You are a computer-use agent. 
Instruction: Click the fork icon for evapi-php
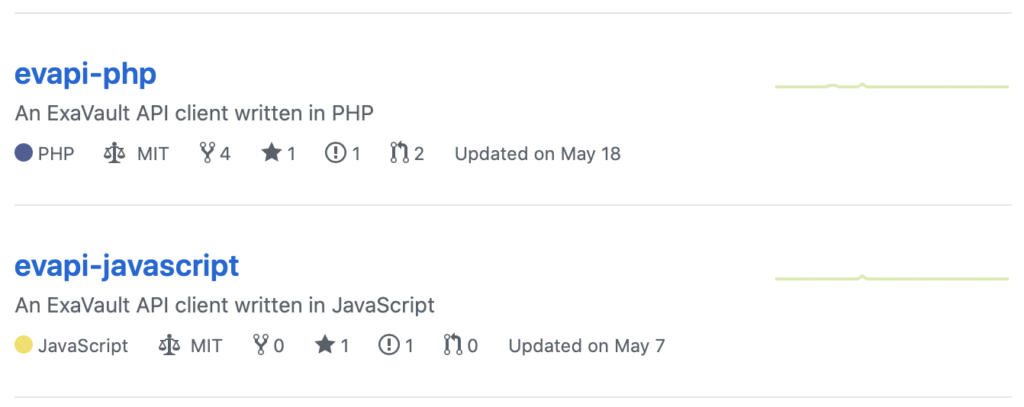[207, 154]
